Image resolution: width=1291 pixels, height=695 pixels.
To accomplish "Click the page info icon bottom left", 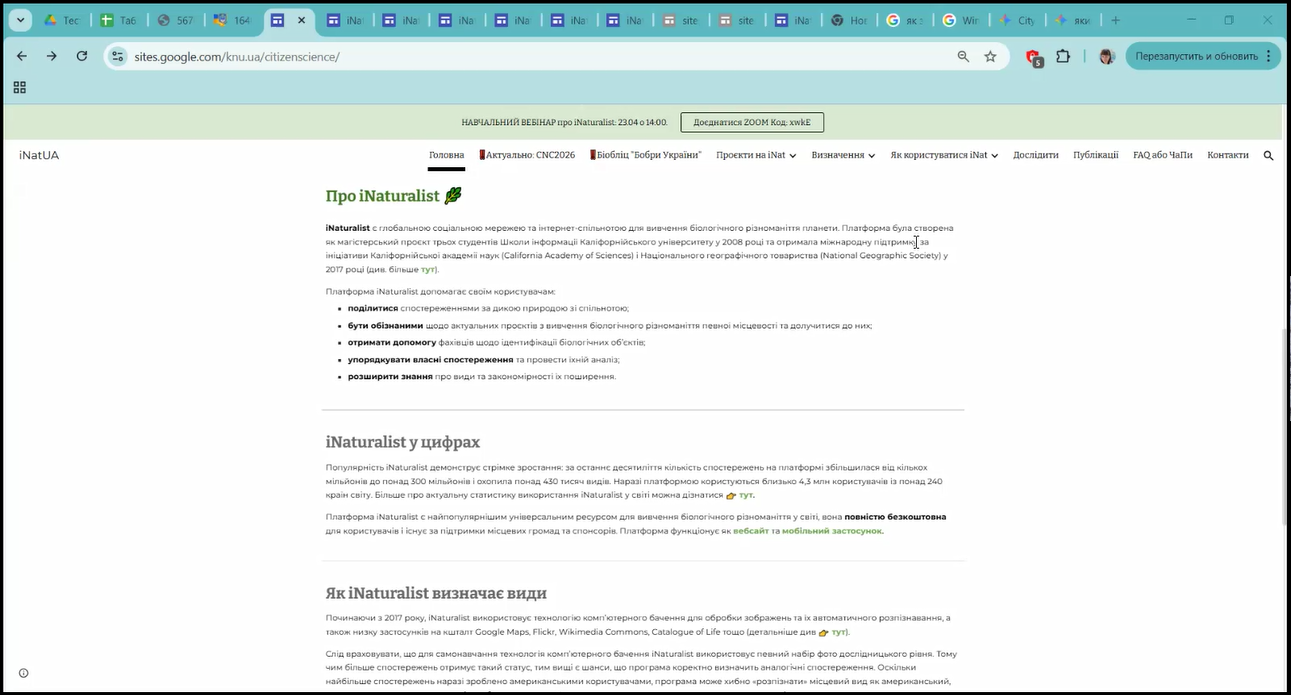I will [24, 673].
